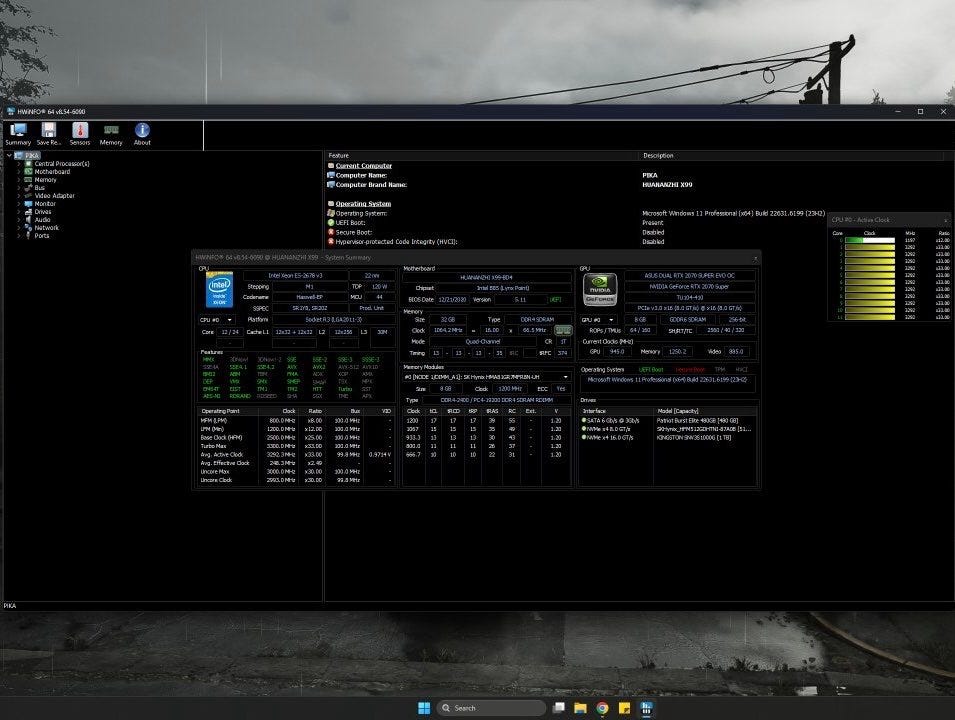Screen dimensions: 955x720
Task: Expand the Motherboard tree node
Action: [19, 172]
